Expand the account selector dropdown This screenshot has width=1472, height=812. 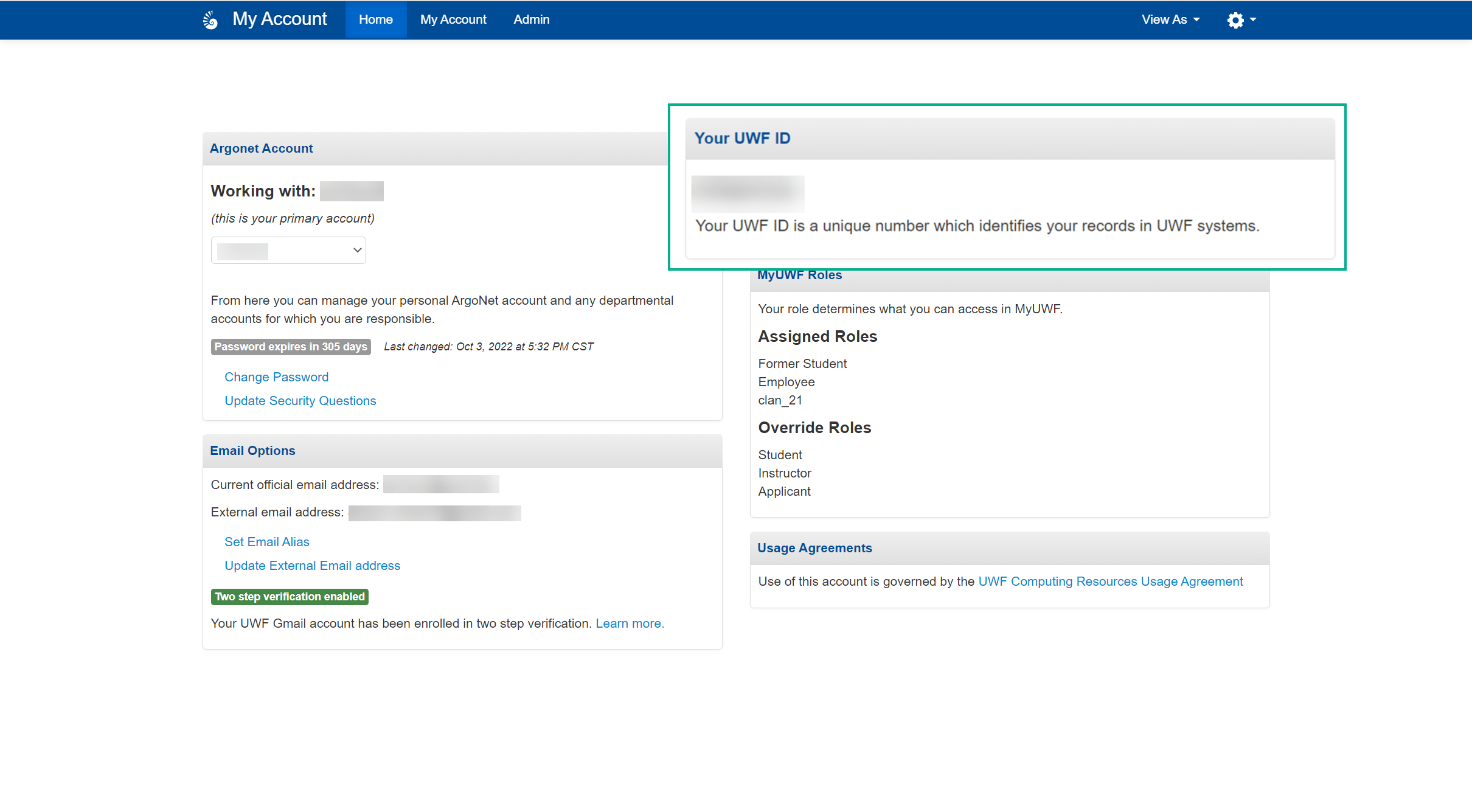[x=288, y=251]
